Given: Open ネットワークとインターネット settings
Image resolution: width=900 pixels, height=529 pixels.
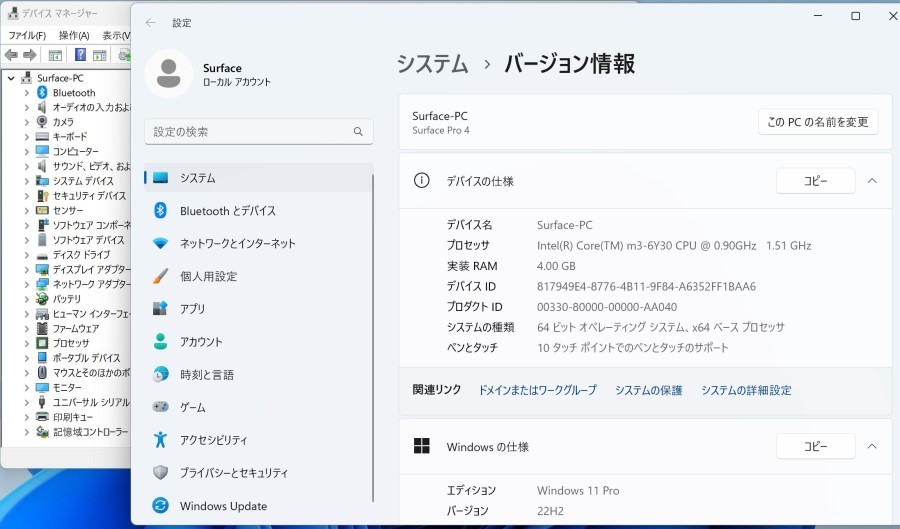Looking at the screenshot, I should click(x=258, y=243).
